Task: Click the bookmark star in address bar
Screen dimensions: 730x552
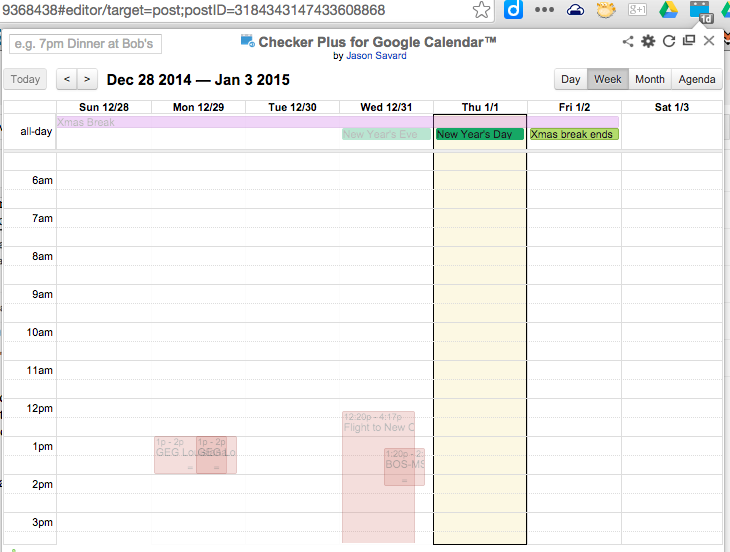Action: [481, 10]
